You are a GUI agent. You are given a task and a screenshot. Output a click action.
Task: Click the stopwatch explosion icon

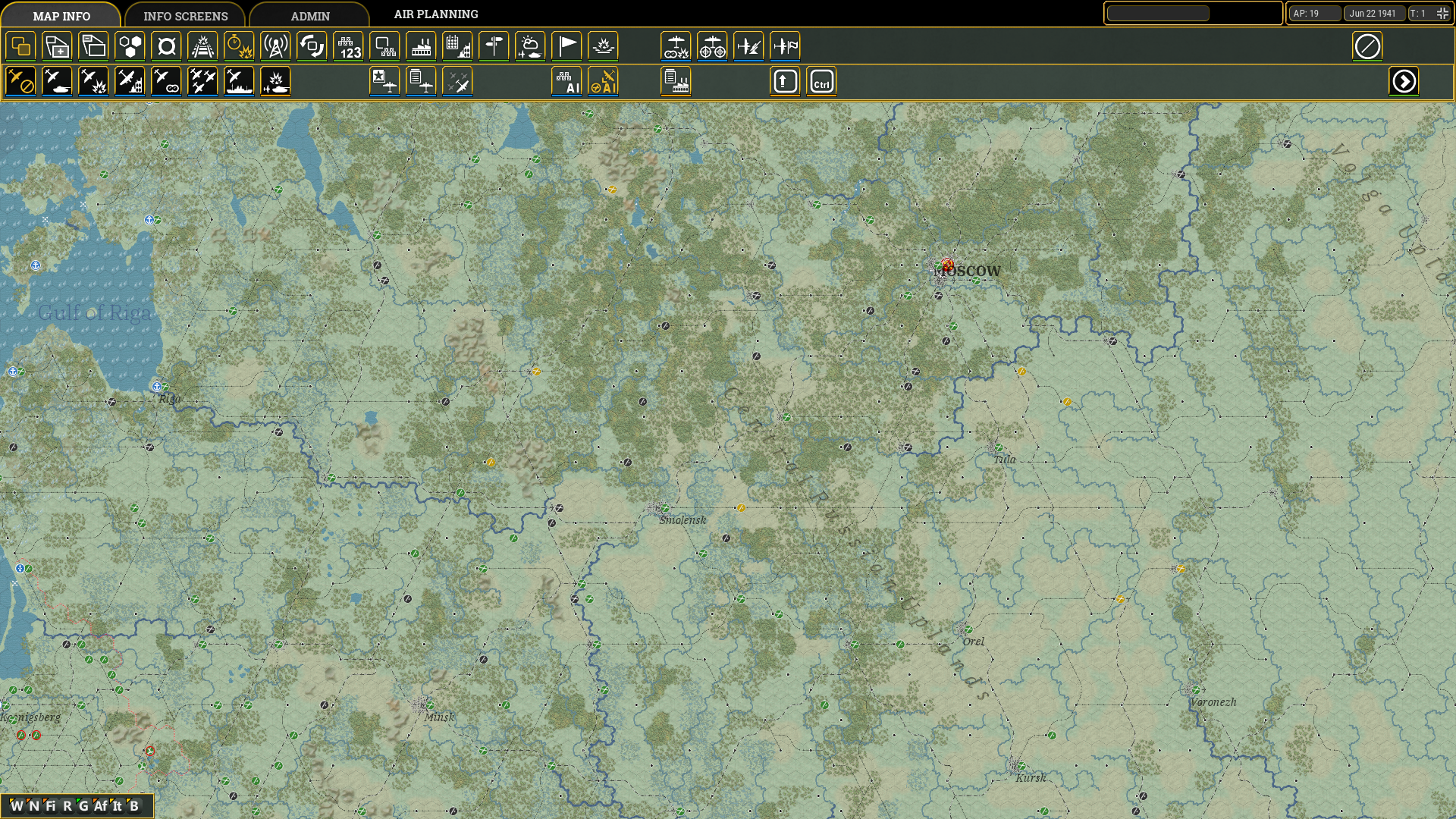[239, 46]
